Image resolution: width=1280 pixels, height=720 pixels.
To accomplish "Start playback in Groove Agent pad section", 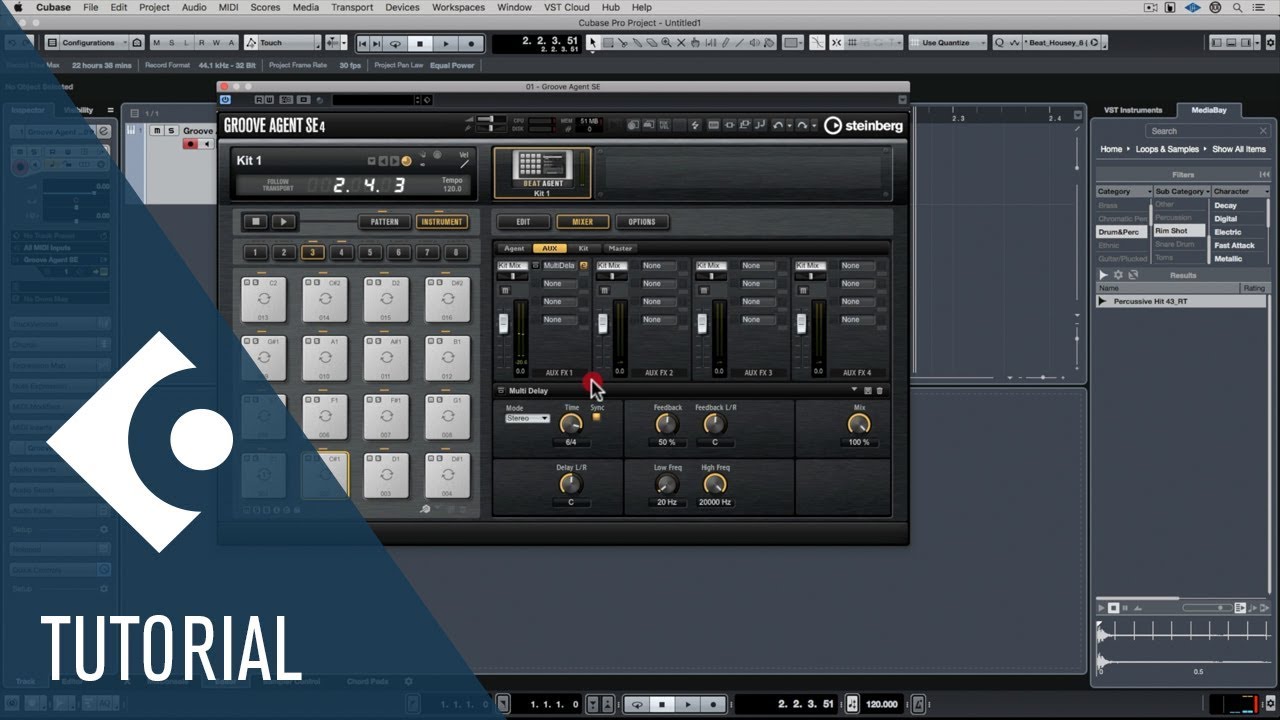I will tap(283, 222).
